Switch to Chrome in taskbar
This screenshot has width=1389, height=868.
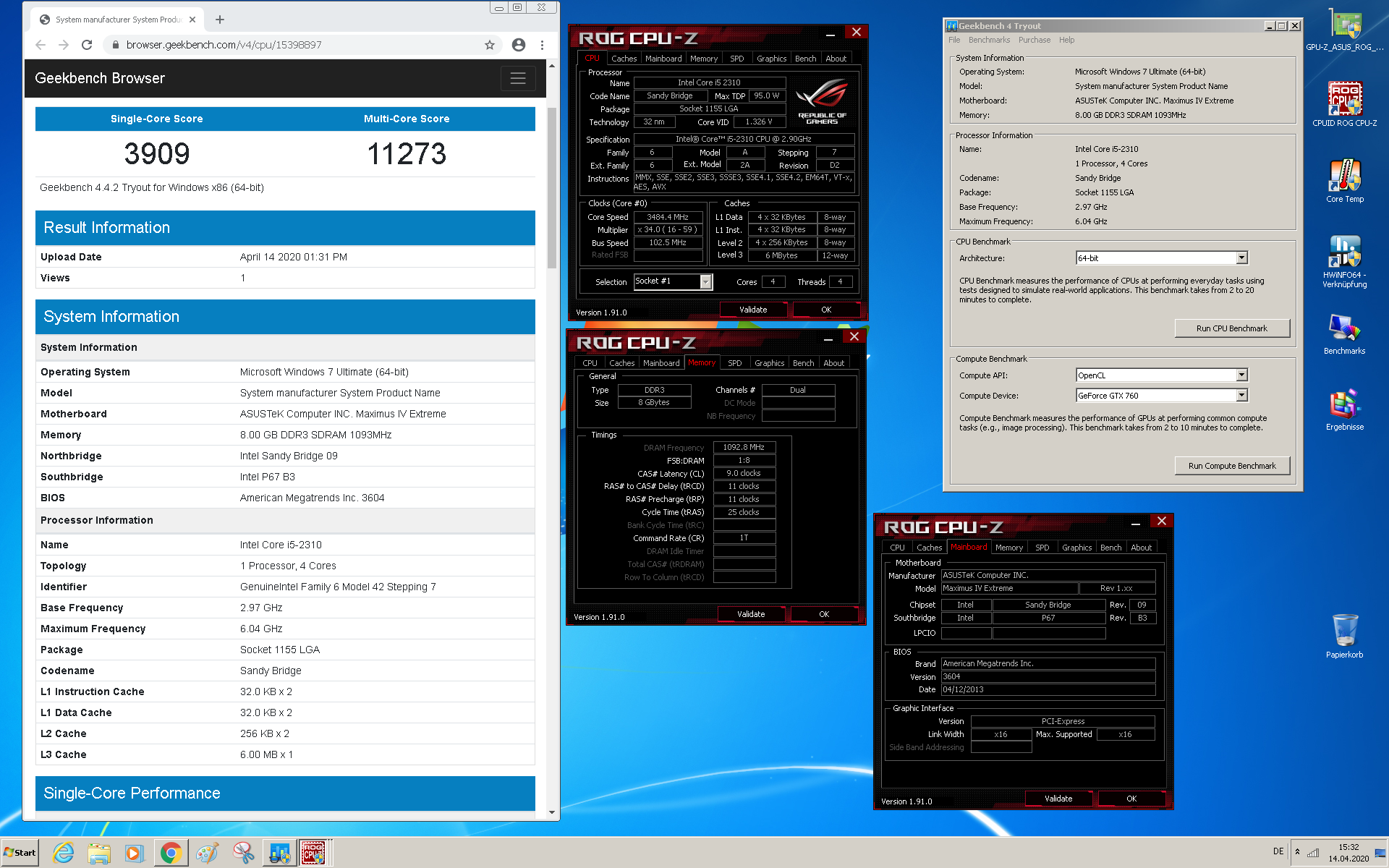pyautogui.click(x=171, y=853)
